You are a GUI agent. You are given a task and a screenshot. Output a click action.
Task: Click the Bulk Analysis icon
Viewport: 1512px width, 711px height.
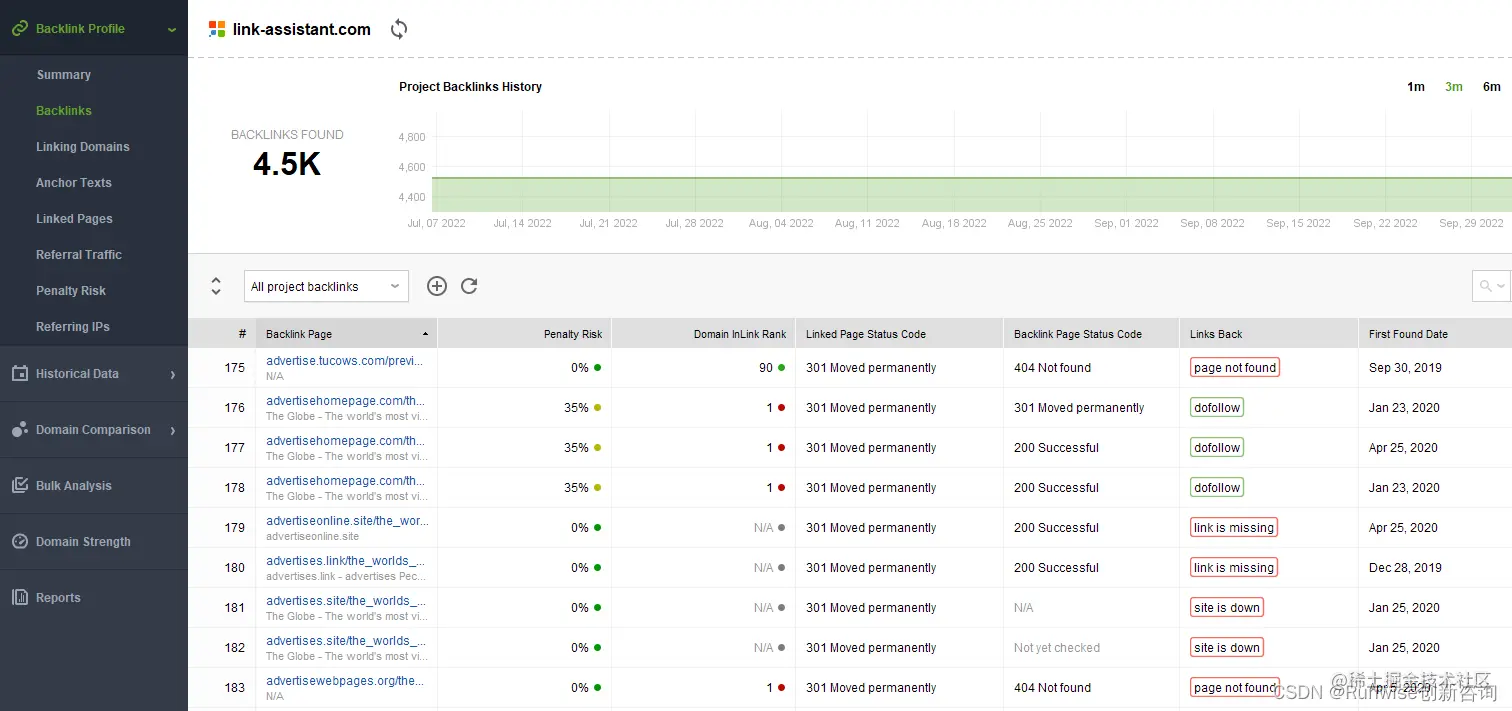pyautogui.click(x=19, y=486)
